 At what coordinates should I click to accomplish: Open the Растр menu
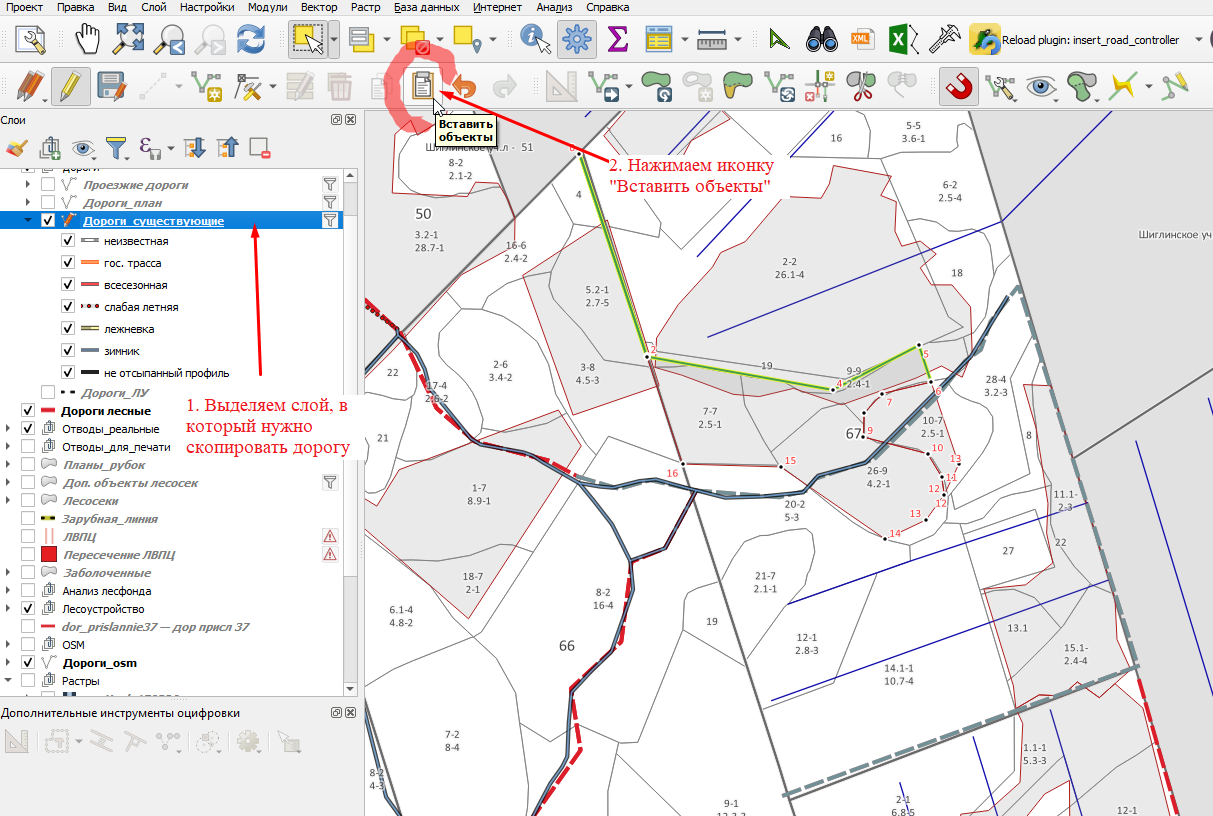coord(366,7)
